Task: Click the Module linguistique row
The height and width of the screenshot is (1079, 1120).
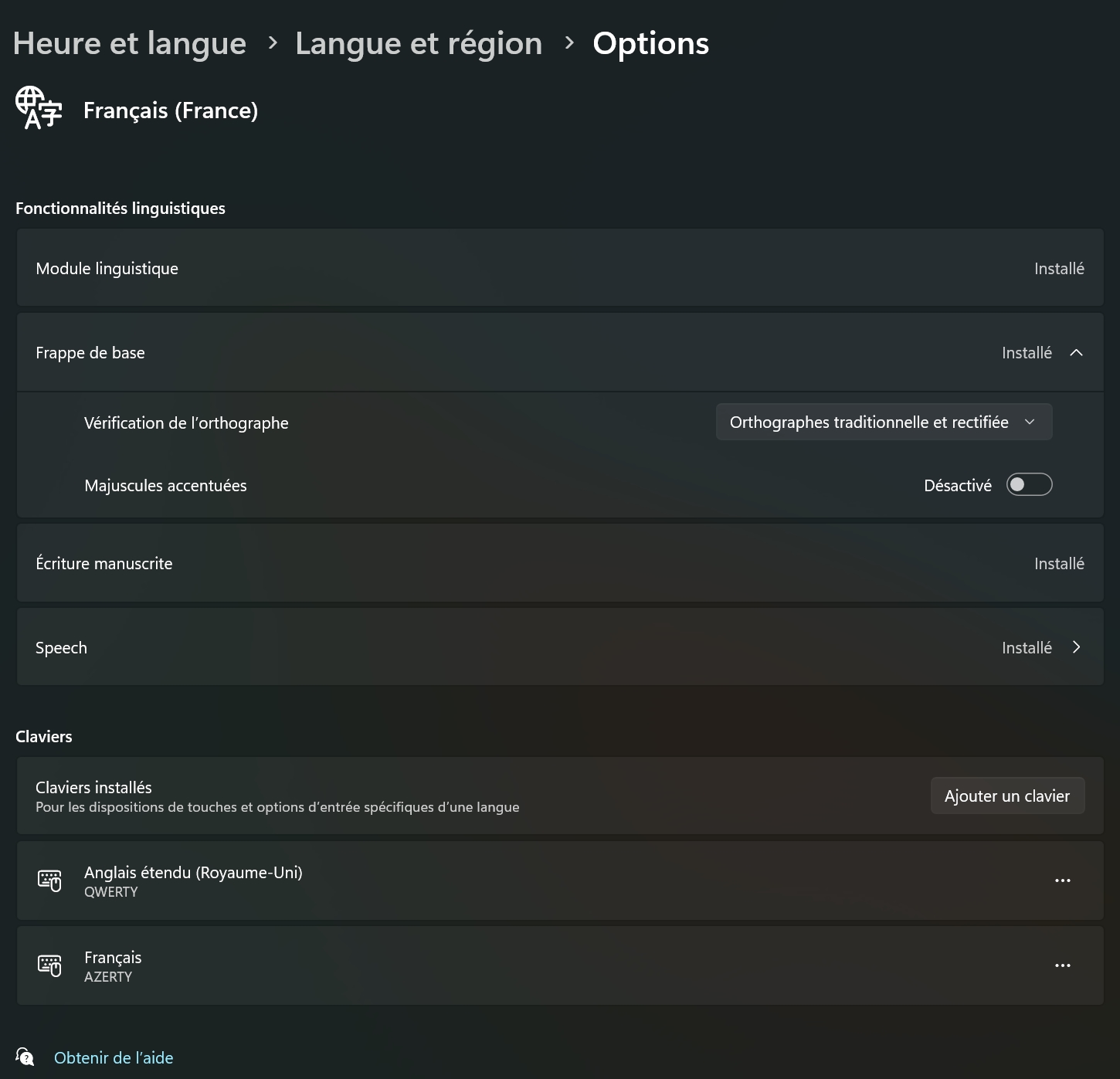Action: pos(560,268)
